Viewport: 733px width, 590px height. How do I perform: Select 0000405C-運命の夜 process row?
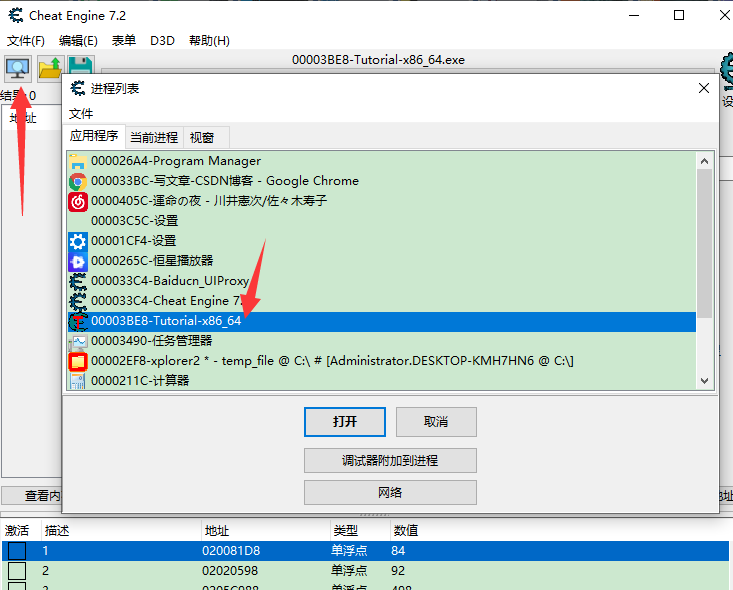pos(381,201)
